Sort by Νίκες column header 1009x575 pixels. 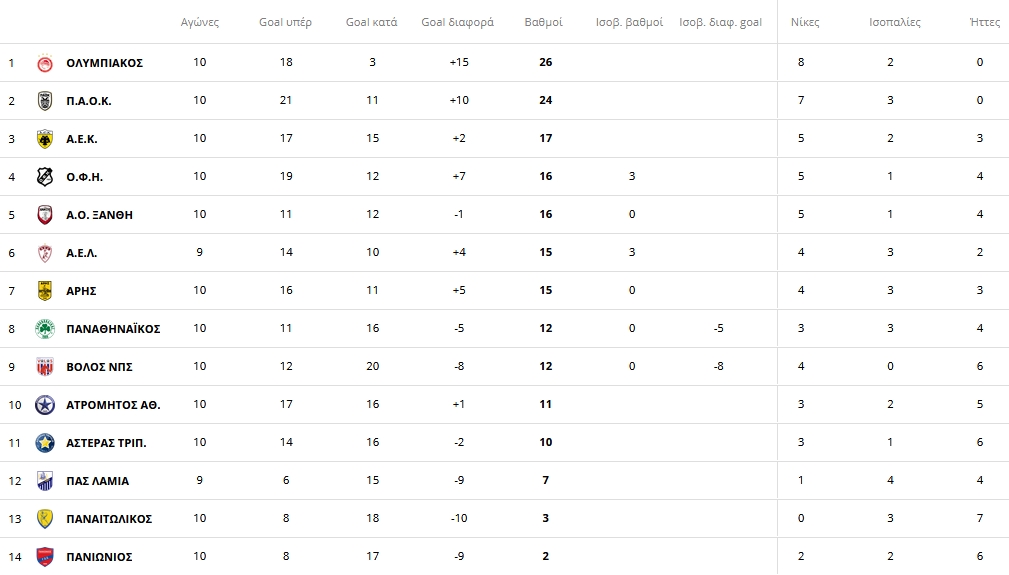click(x=805, y=23)
